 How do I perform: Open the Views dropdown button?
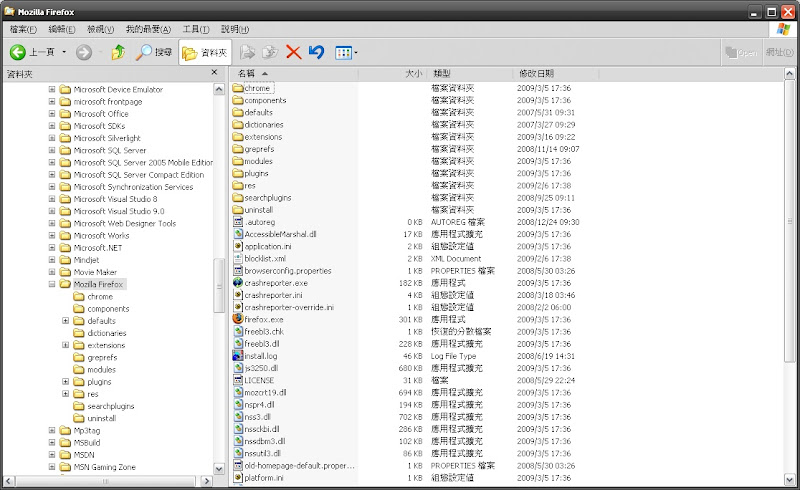point(346,53)
